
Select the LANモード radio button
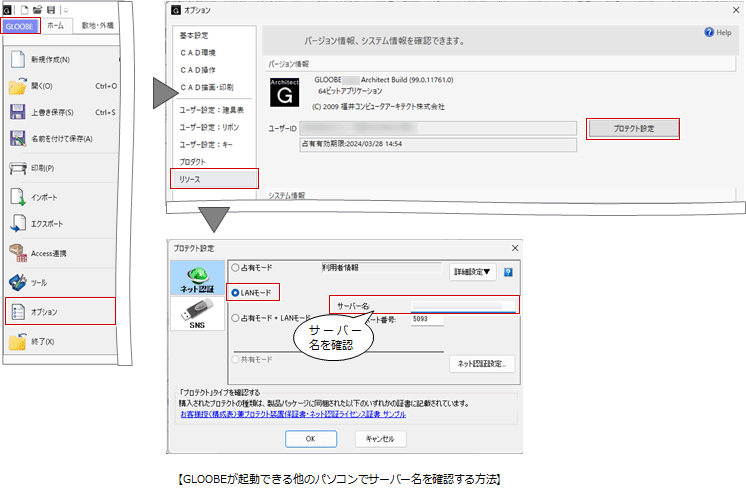236,293
